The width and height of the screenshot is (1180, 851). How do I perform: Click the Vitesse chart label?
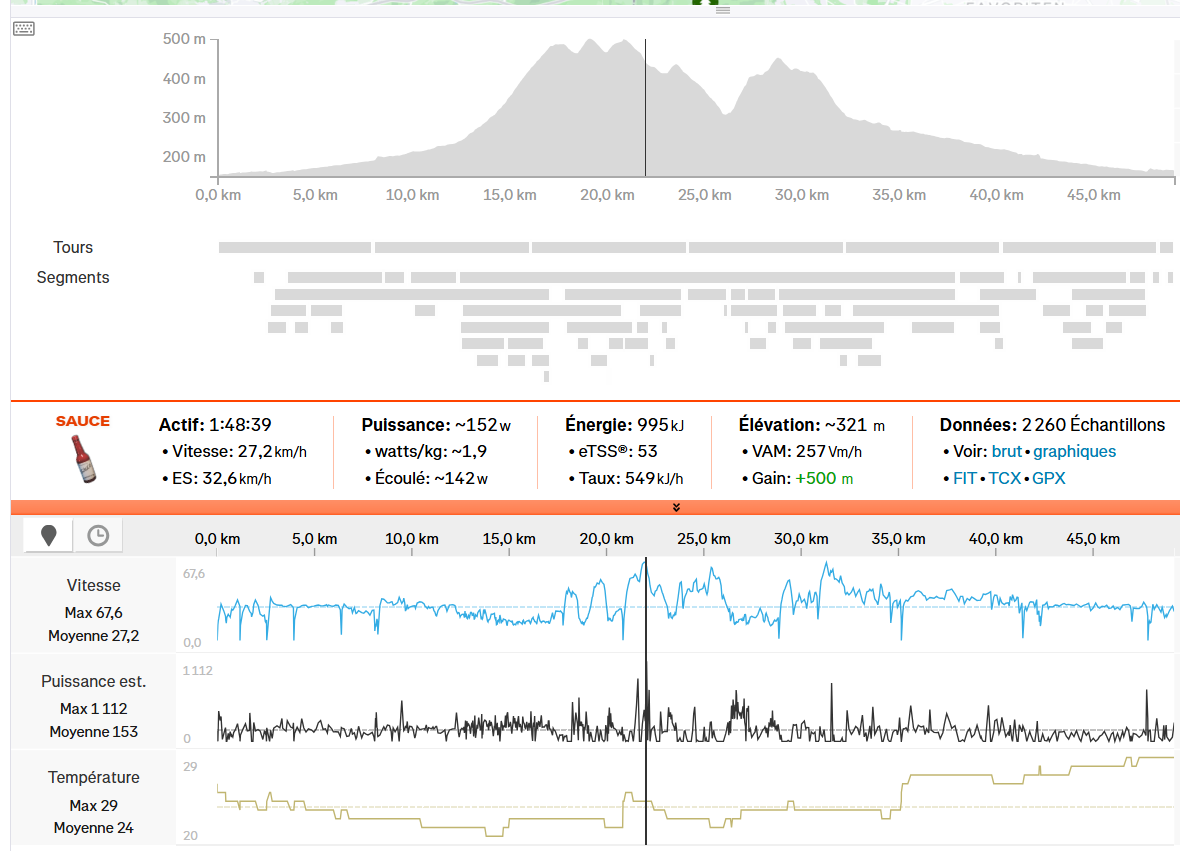pos(94,586)
